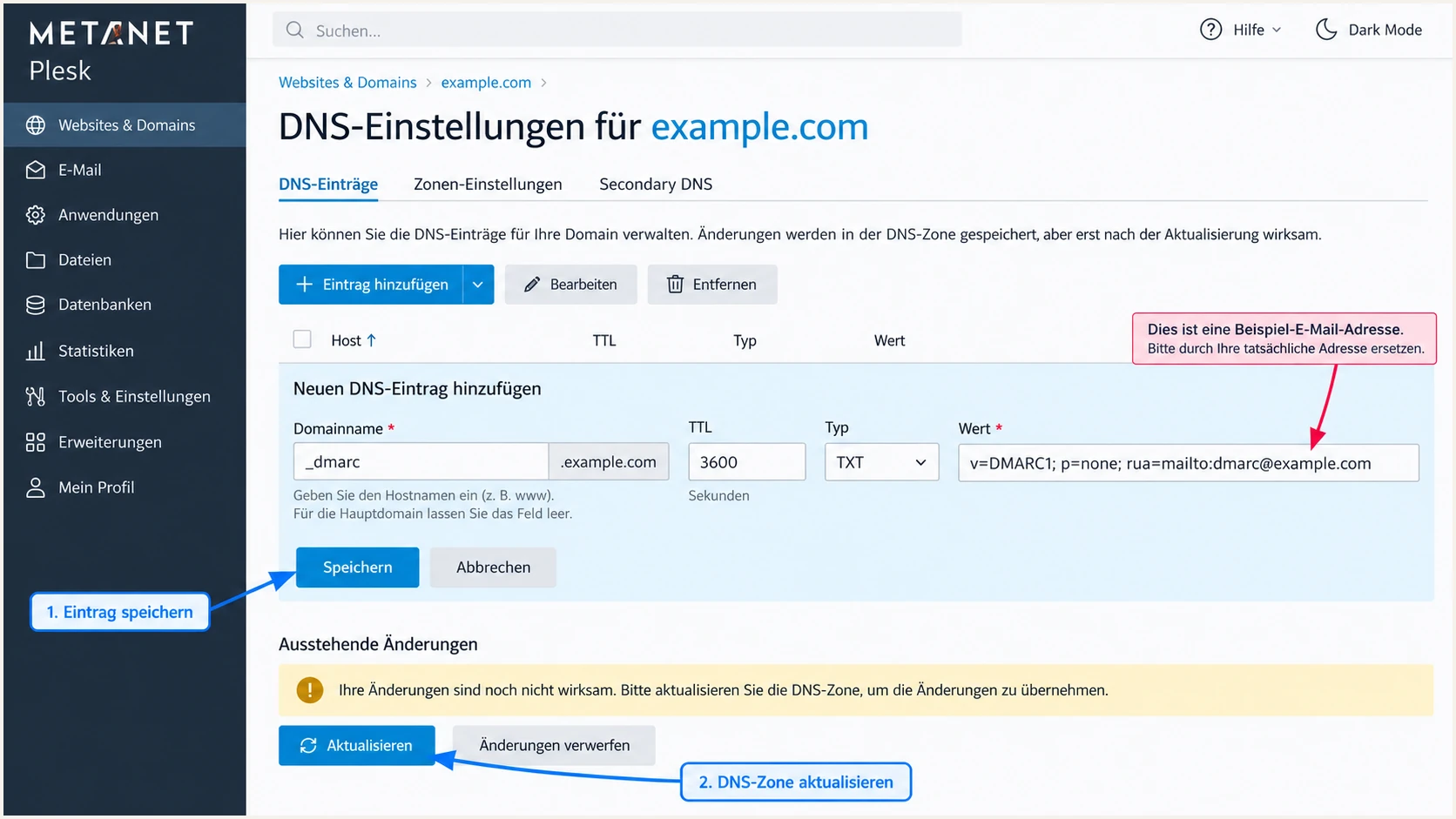Click the Typ column header
1456x819 pixels.
[745, 340]
